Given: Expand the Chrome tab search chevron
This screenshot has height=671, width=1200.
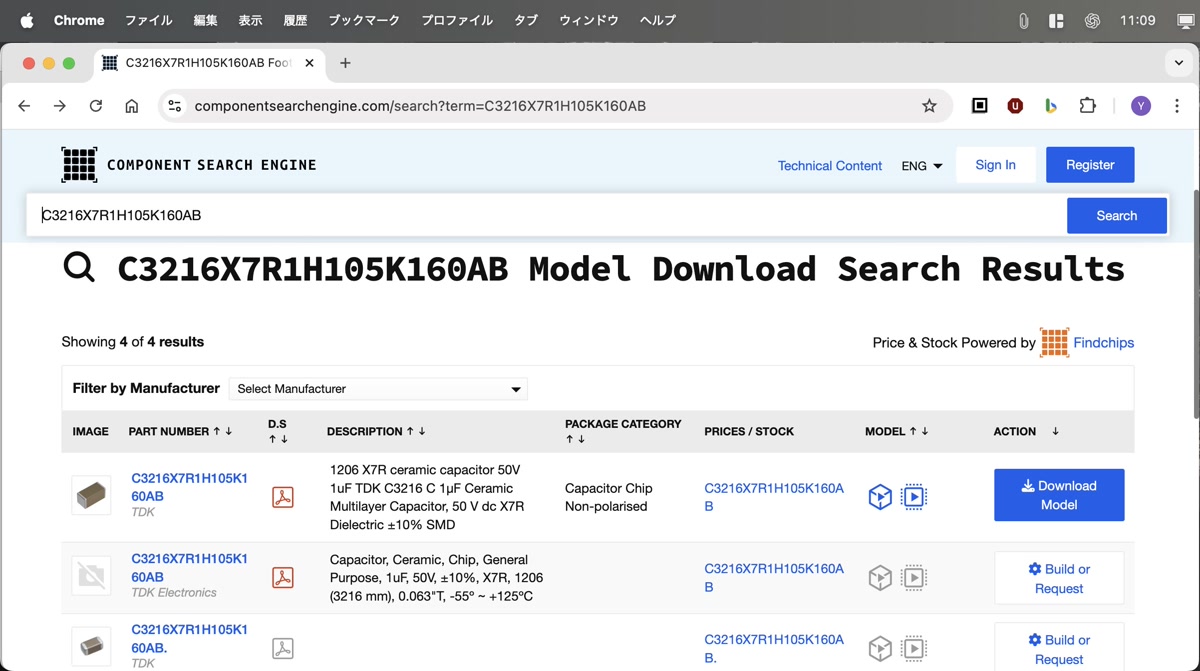Looking at the screenshot, I should [x=1179, y=63].
